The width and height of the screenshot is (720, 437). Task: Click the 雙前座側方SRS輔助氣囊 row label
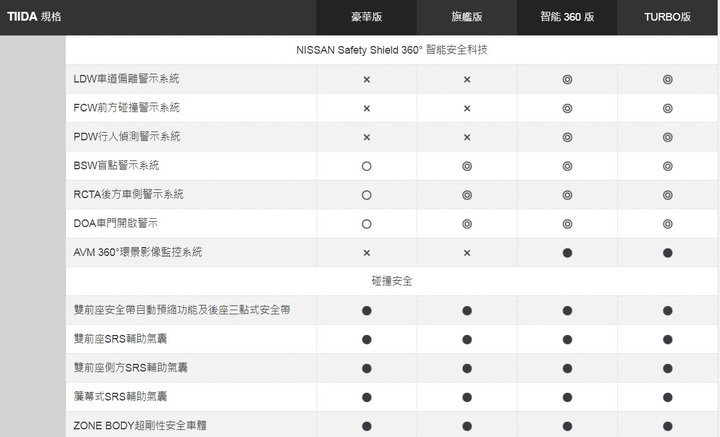coord(130,368)
